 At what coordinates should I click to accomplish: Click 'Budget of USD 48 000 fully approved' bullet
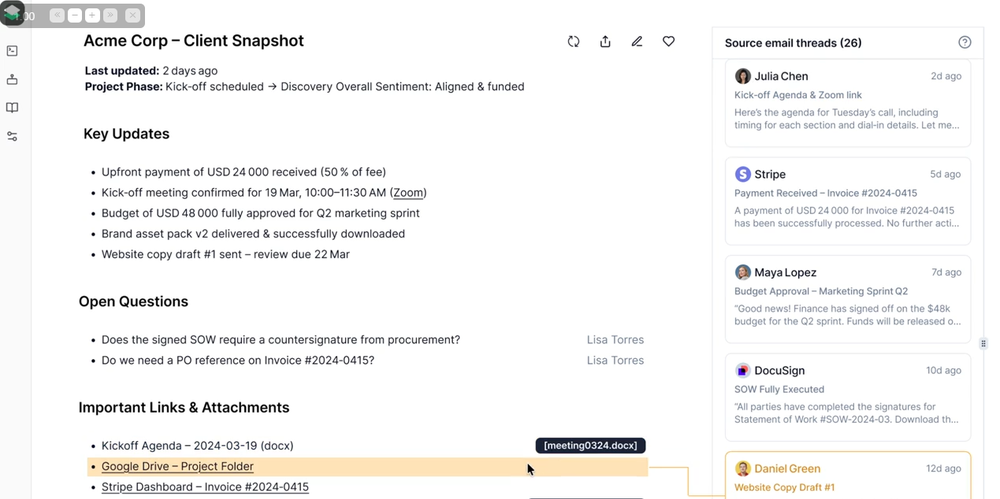click(260, 213)
